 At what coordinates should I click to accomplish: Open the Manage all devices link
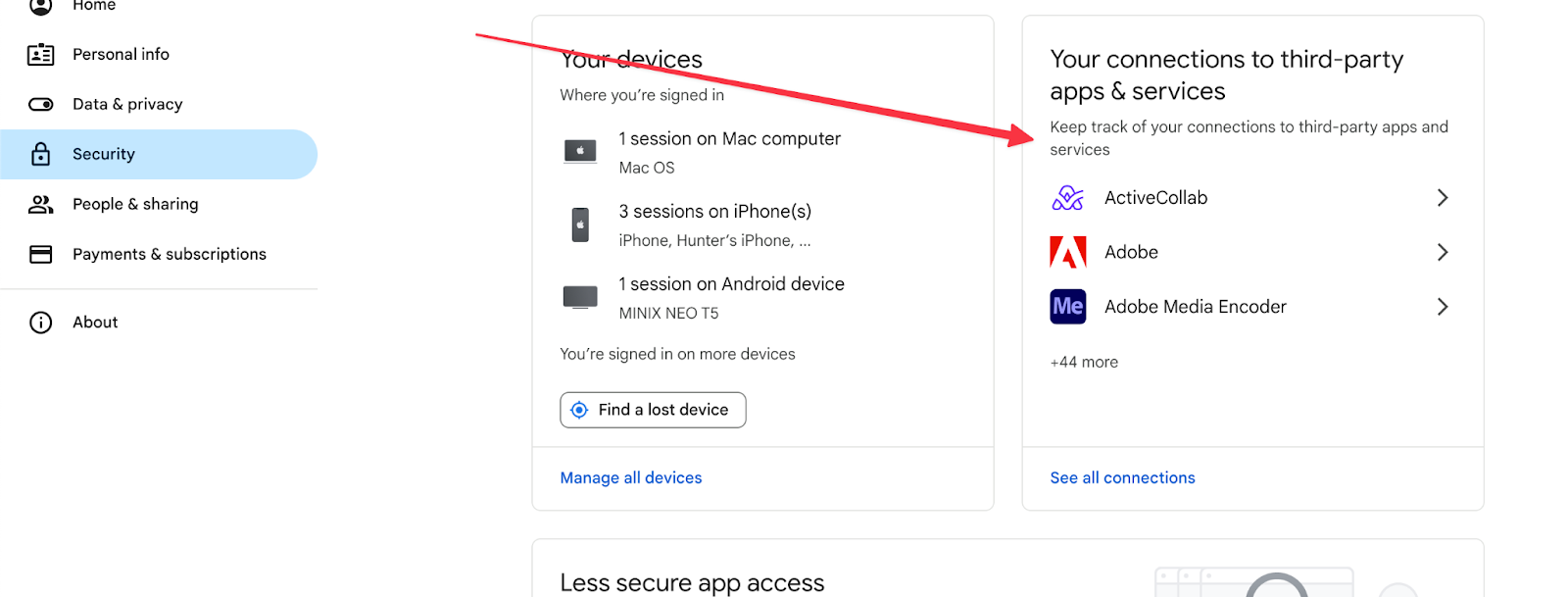pyautogui.click(x=630, y=478)
